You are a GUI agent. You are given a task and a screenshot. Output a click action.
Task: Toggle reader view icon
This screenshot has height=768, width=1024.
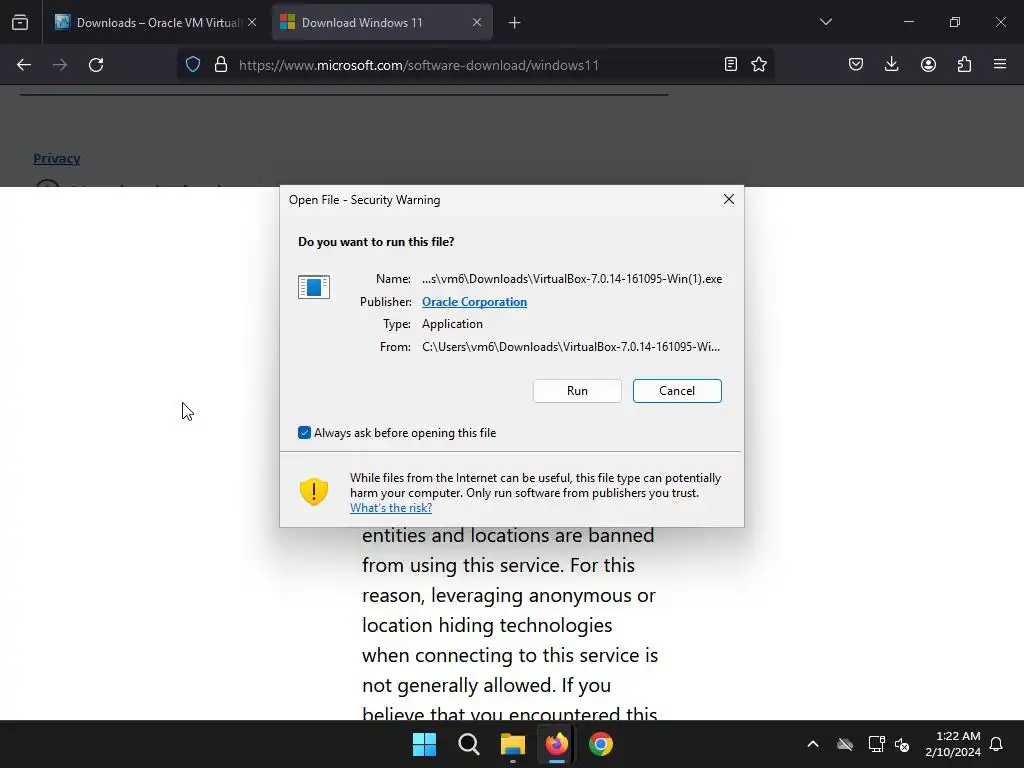pyautogui.click(x=731, y=64)
